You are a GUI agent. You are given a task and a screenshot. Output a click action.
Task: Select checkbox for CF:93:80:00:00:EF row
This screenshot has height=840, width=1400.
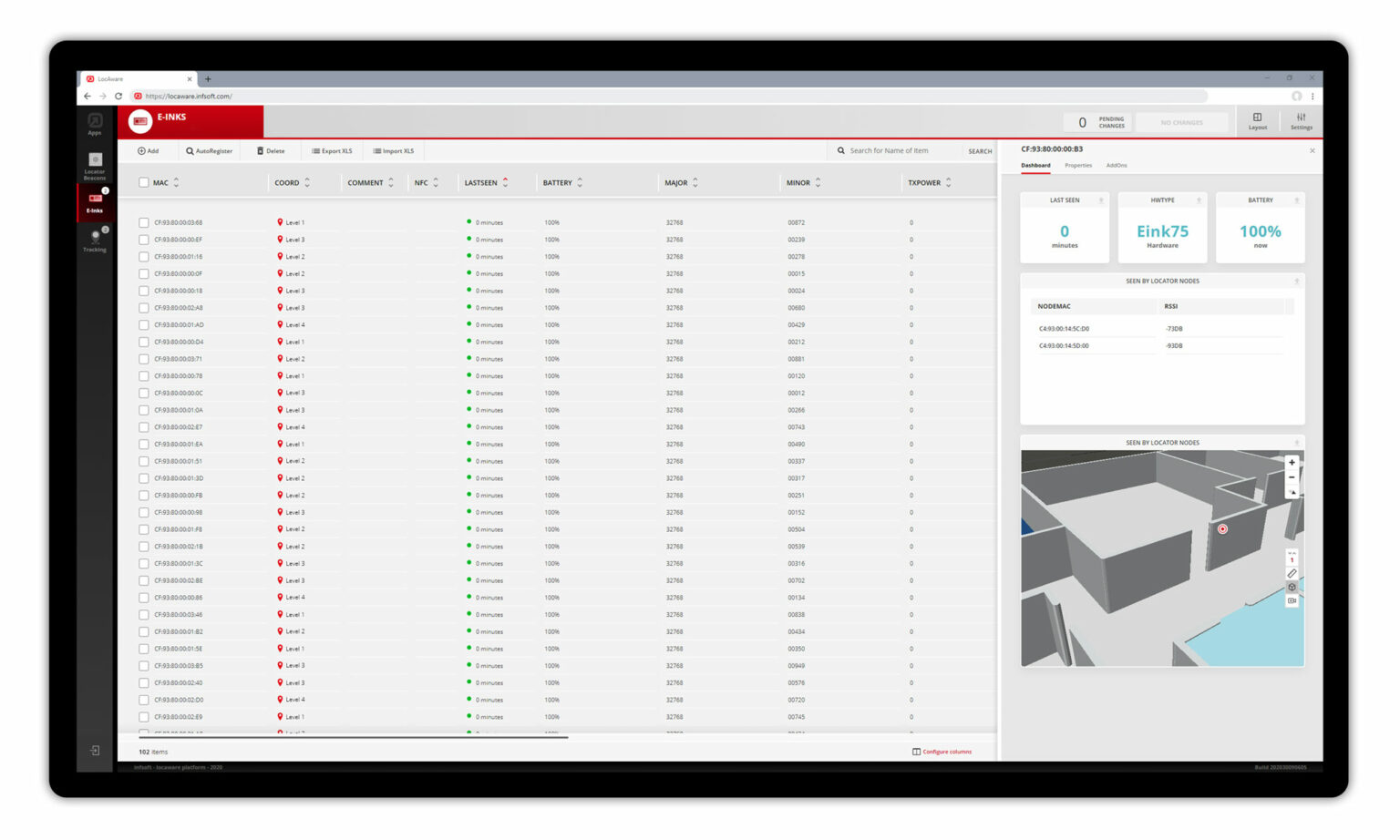click(144, 240)
